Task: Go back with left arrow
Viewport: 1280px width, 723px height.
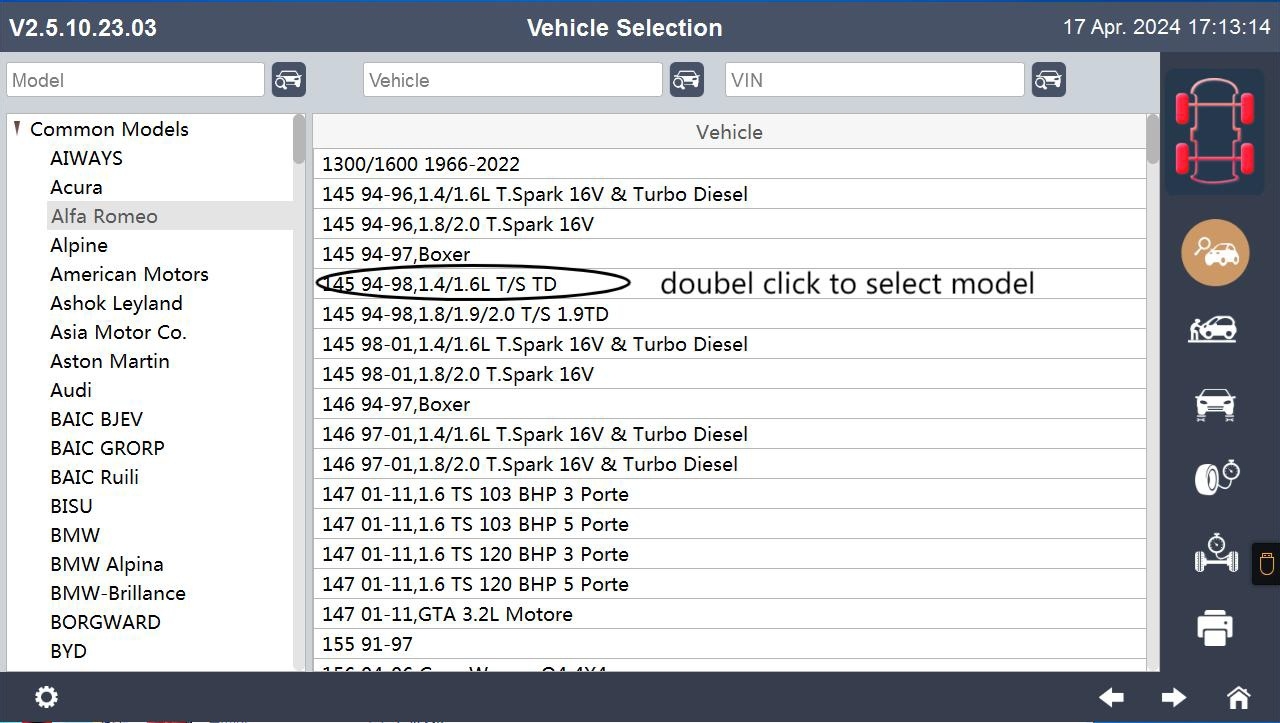Action: [x=1111, y=697]
